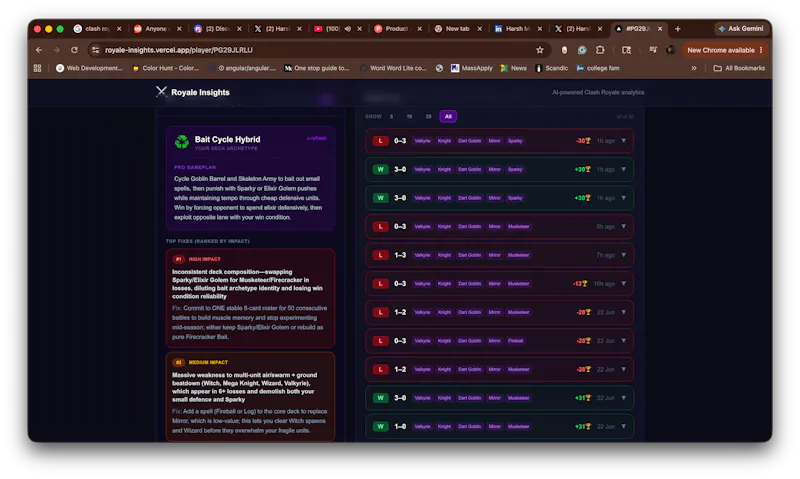
Task: Expand the 0–3 loss from 16h ago
Action: click(623, 283)
